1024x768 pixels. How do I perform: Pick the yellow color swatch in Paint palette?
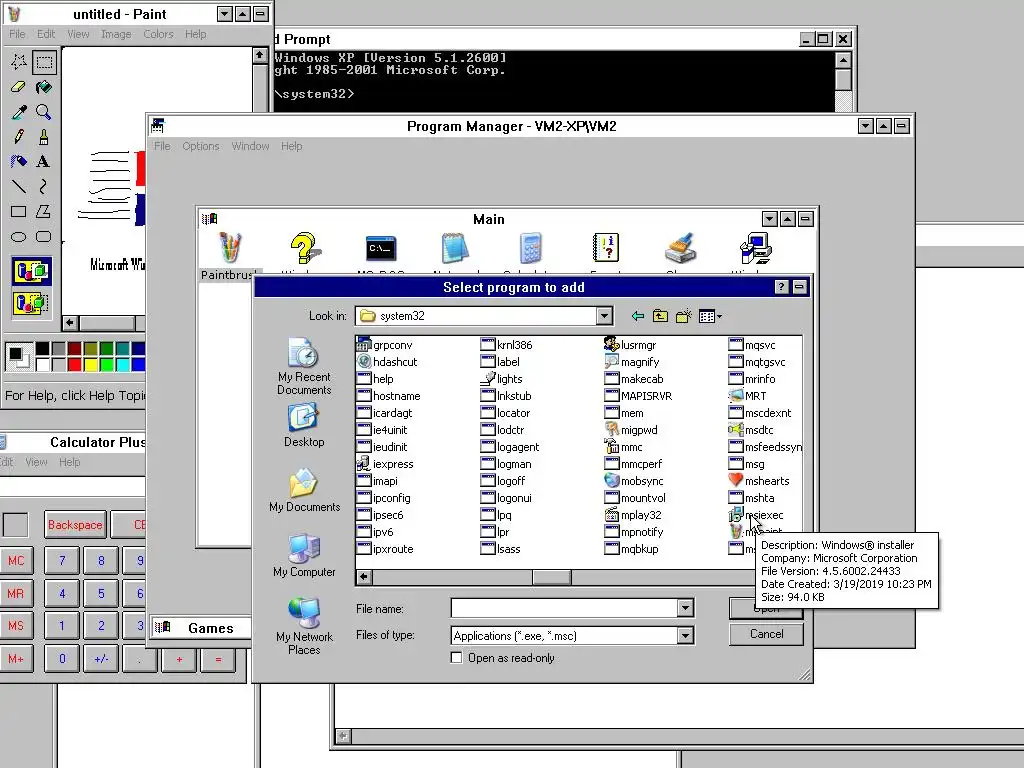[91, 364]
